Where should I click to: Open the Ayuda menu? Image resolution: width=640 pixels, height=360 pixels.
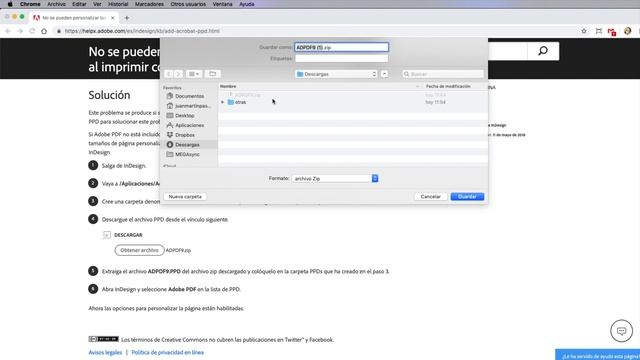coord(247,4)
